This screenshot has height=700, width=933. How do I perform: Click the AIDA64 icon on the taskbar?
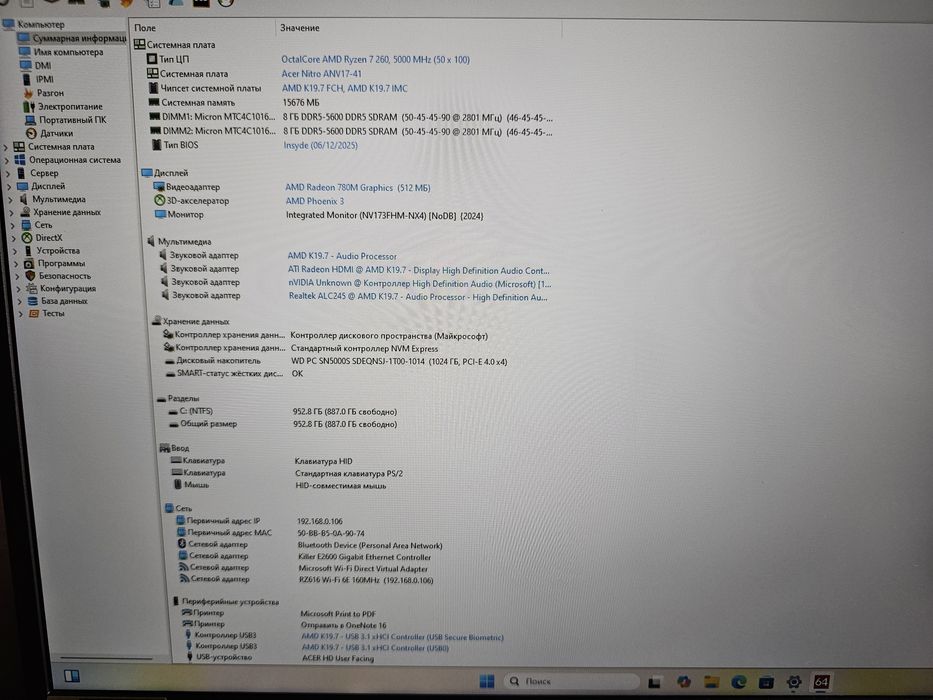821,682
